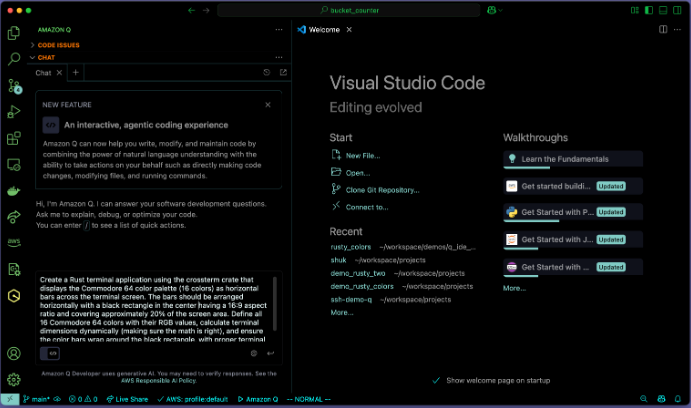Toggle the agentic coding switch in chat input
The height and width of the screenshot is (408, 691).
(x=49, y=353)
